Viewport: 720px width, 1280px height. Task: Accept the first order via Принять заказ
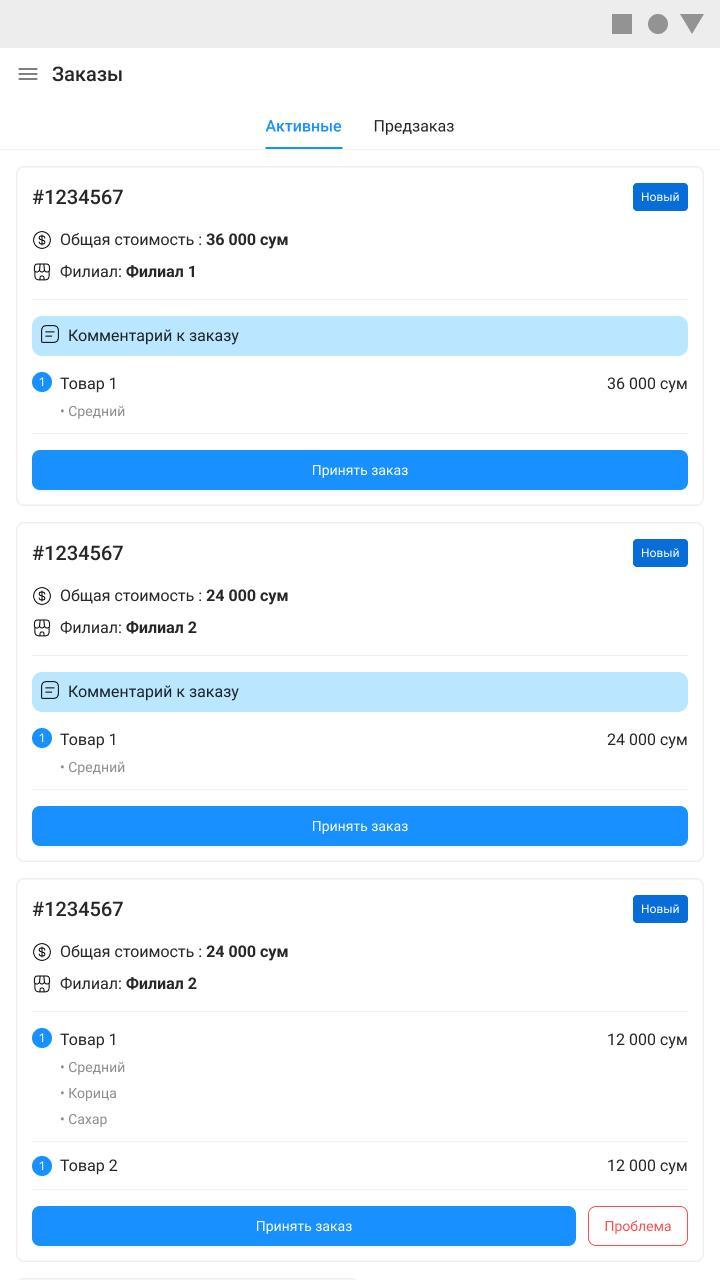pos(359,469)
